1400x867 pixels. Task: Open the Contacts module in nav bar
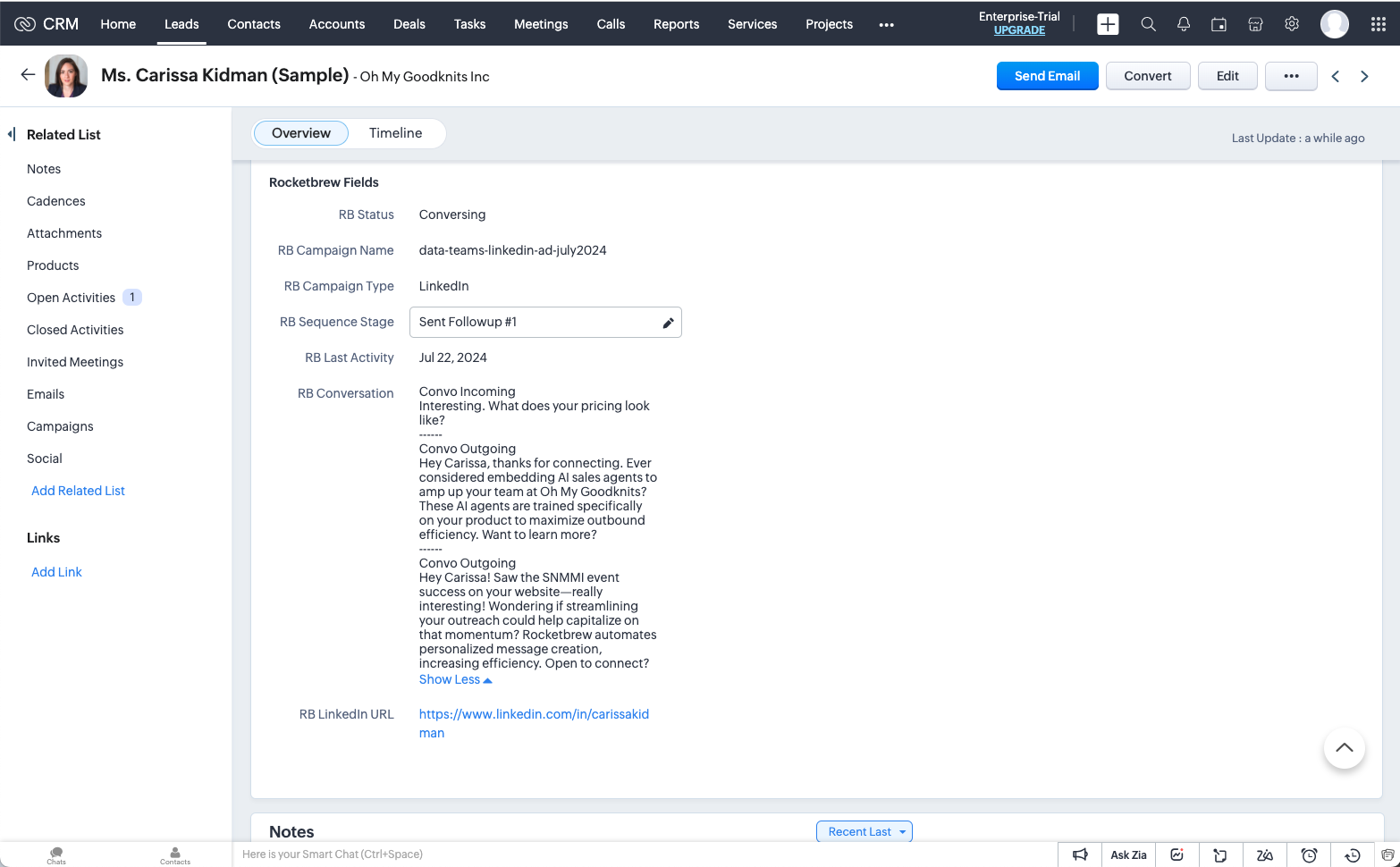(254, 24)
